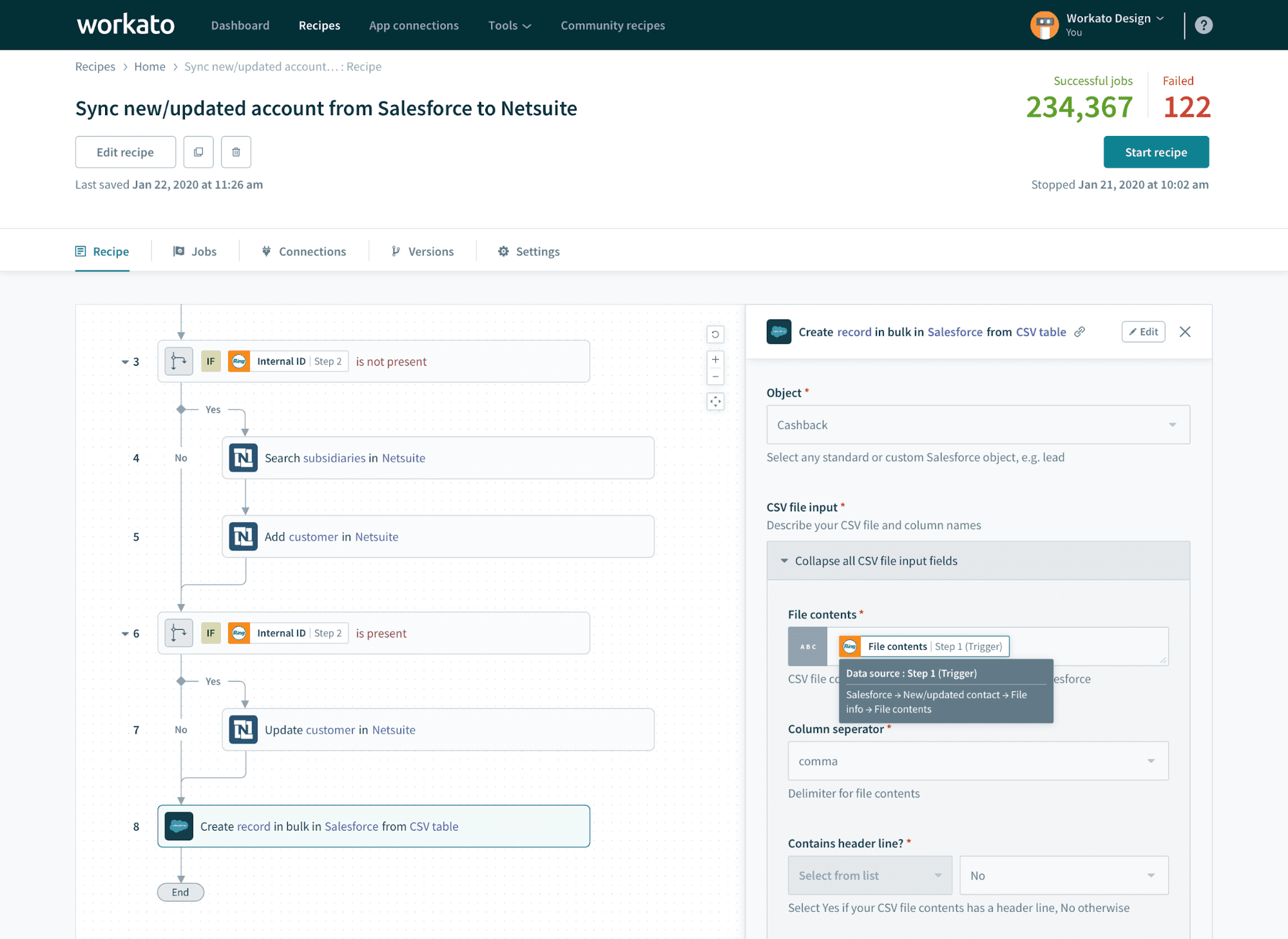Collapse step 3 using its arrow
Image resolution: width=1288 pixels, height=939 pixels.
click(x=125, y=362)
